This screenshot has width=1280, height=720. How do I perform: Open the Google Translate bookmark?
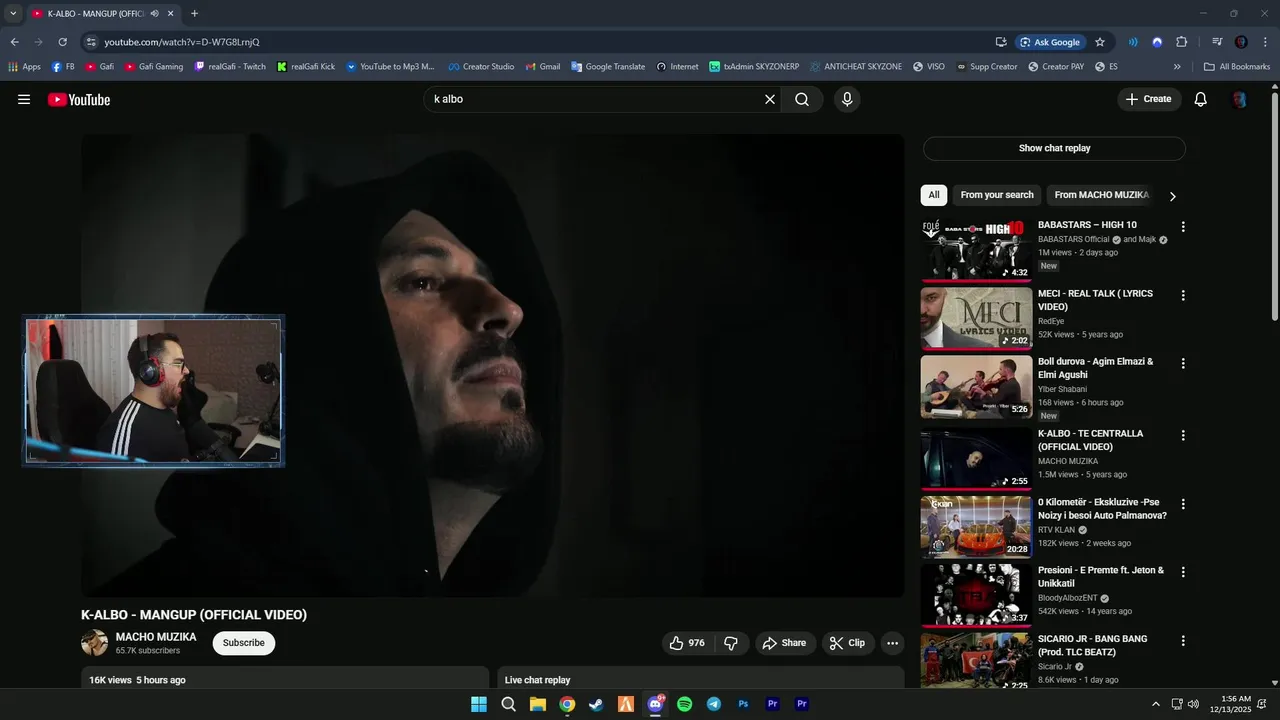click(608, 67)
